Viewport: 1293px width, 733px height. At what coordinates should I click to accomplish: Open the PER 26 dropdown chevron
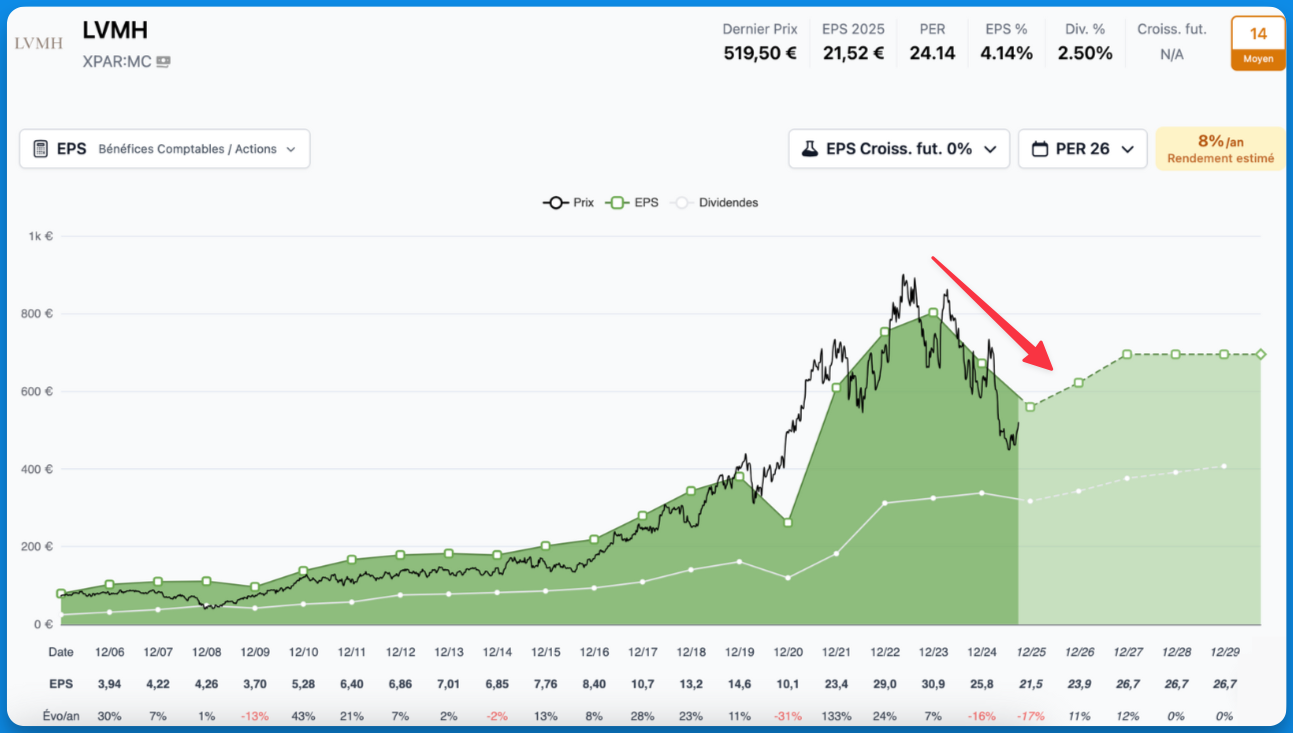[x=1127, y=149]
